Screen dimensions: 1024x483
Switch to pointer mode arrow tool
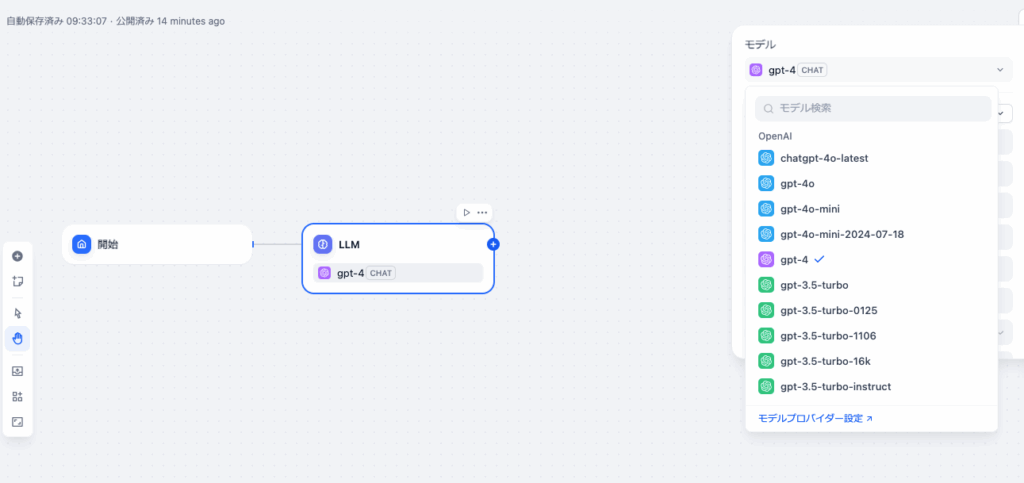pos(18,313)
